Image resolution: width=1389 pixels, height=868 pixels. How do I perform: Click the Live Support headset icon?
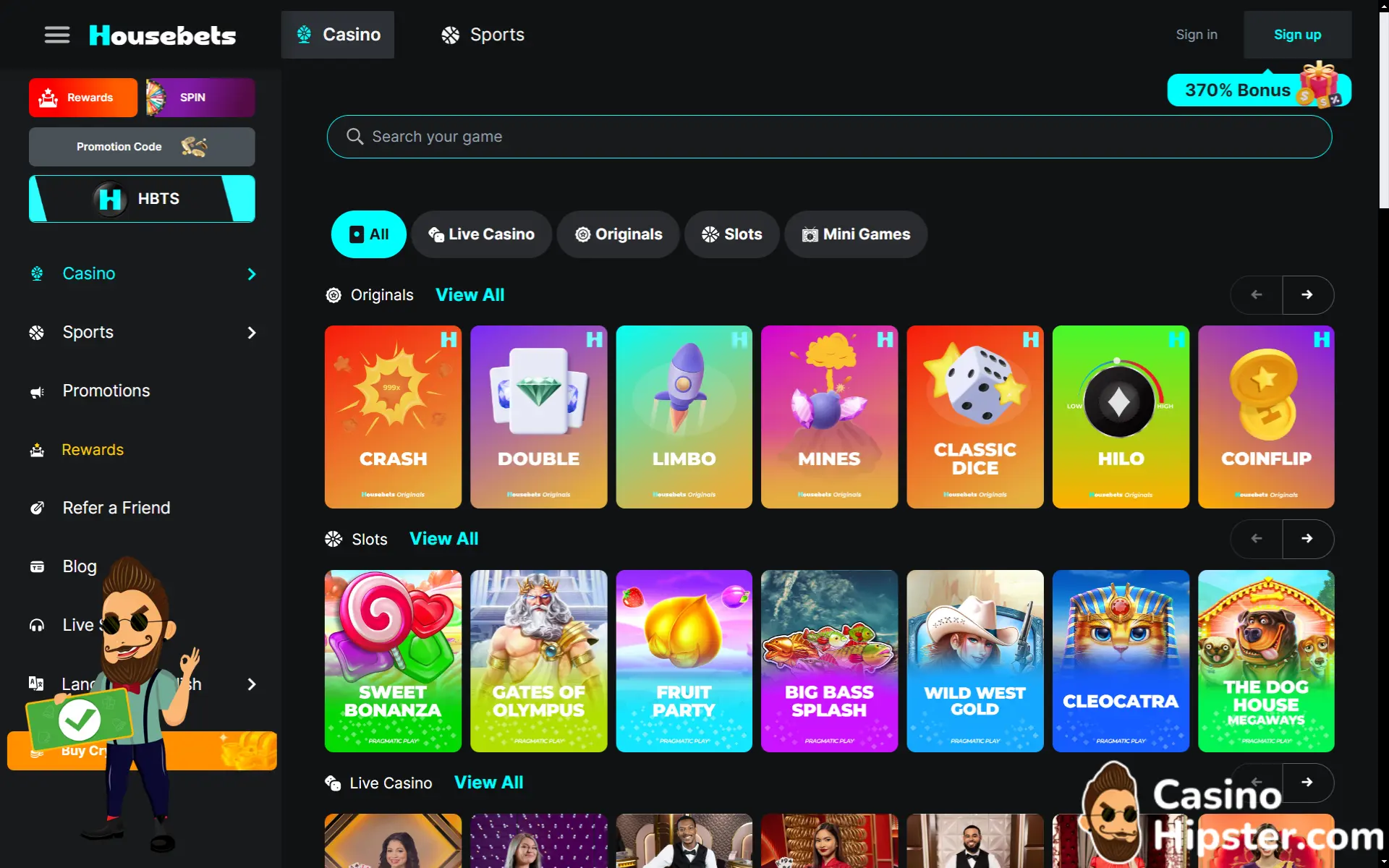[x=37, y=625]
